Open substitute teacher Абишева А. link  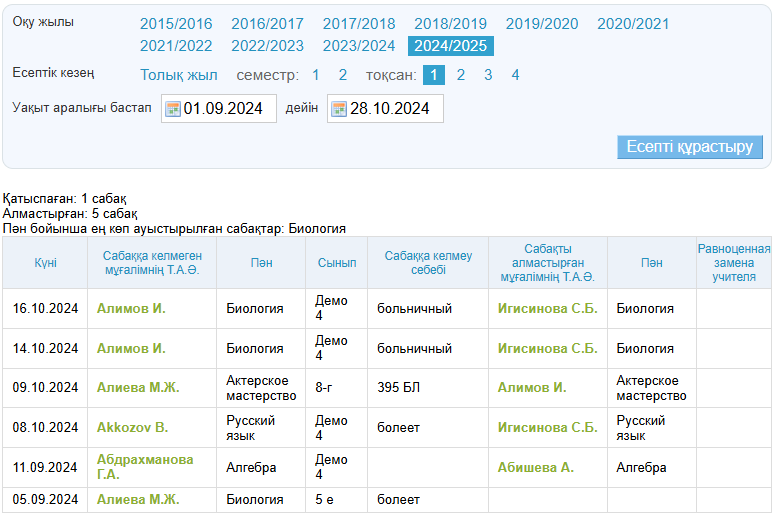(x=535, y=467)
